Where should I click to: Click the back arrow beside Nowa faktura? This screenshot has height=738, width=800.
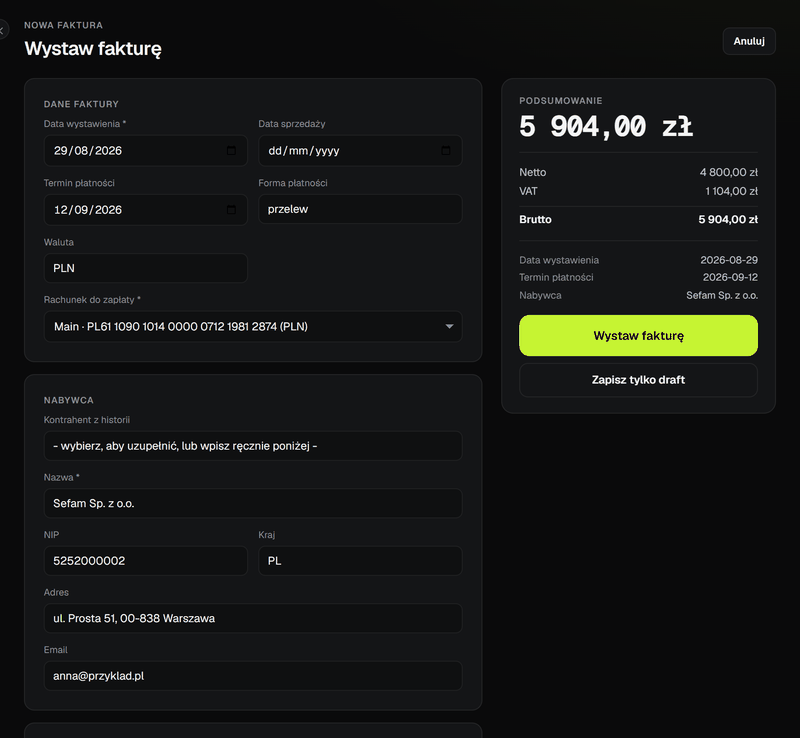[x=3, y=30]
